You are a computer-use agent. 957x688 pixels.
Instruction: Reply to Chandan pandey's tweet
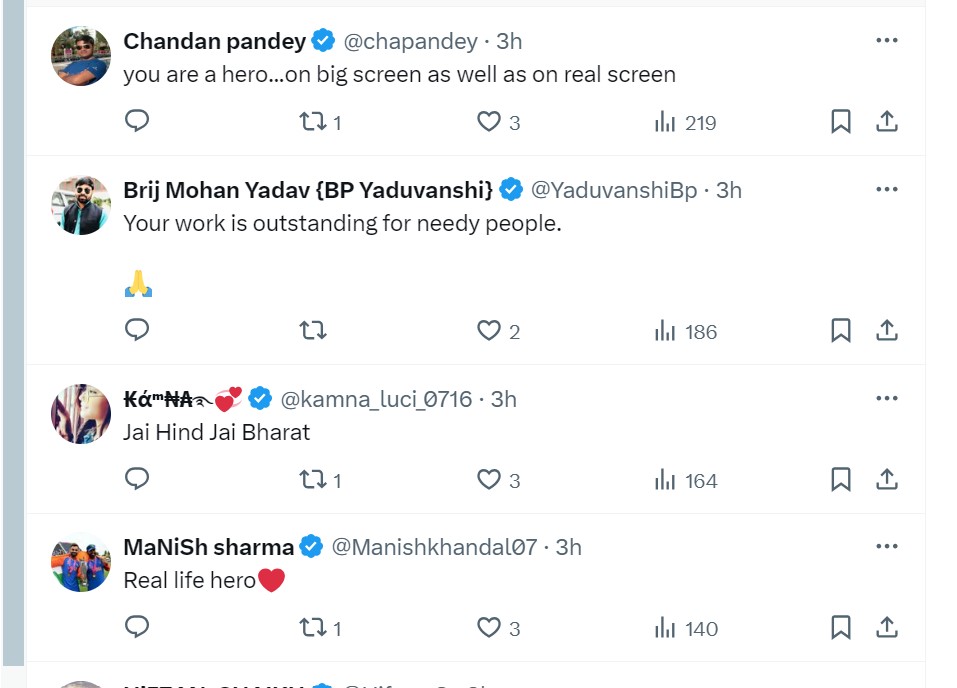pyautogui.click(x=137, y=122)
